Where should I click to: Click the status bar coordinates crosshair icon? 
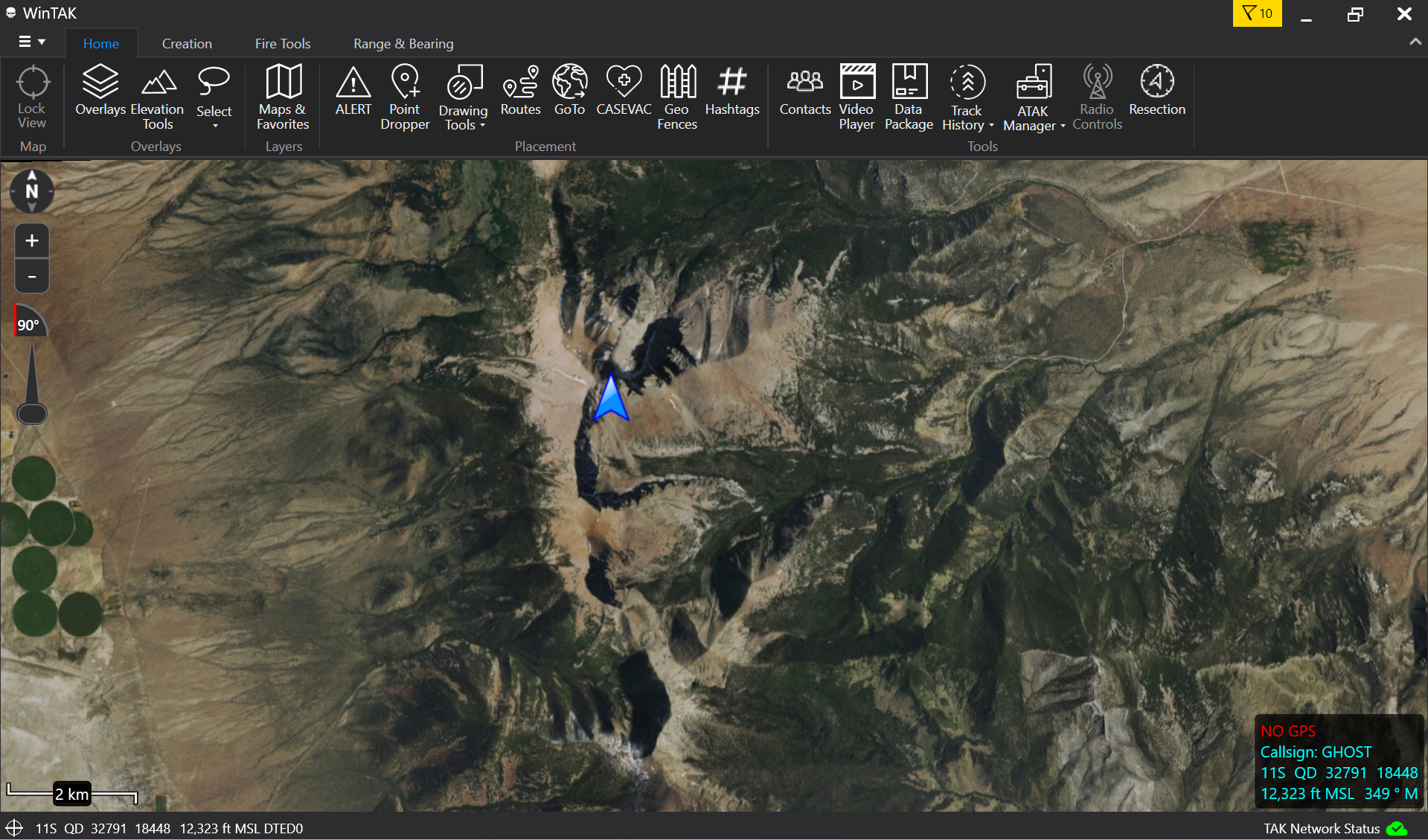click(14, 828)
